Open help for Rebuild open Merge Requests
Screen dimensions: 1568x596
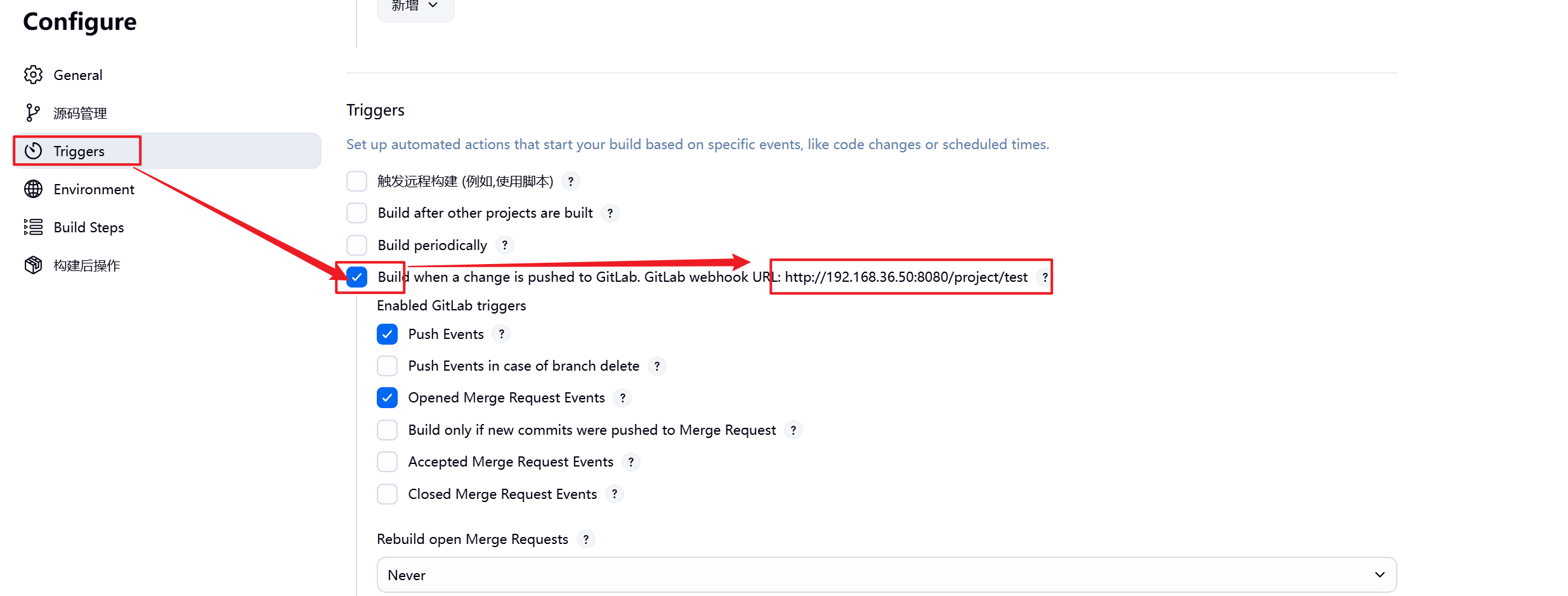point(586,540)
